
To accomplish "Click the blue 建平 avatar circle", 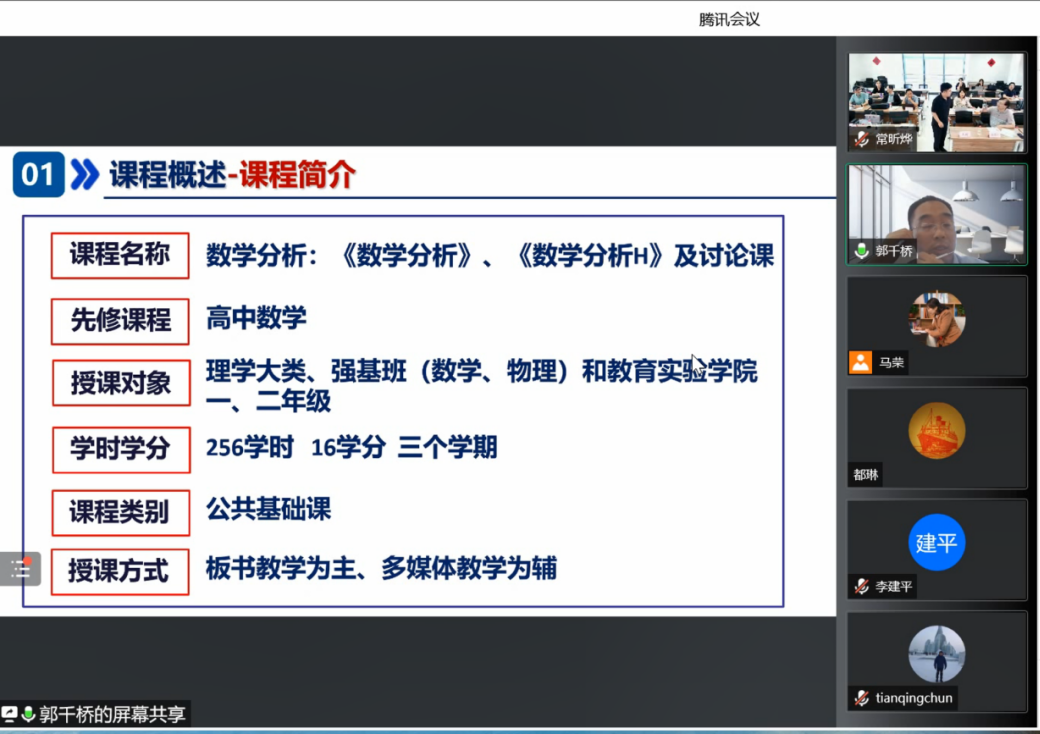I will tap(936, 543).
